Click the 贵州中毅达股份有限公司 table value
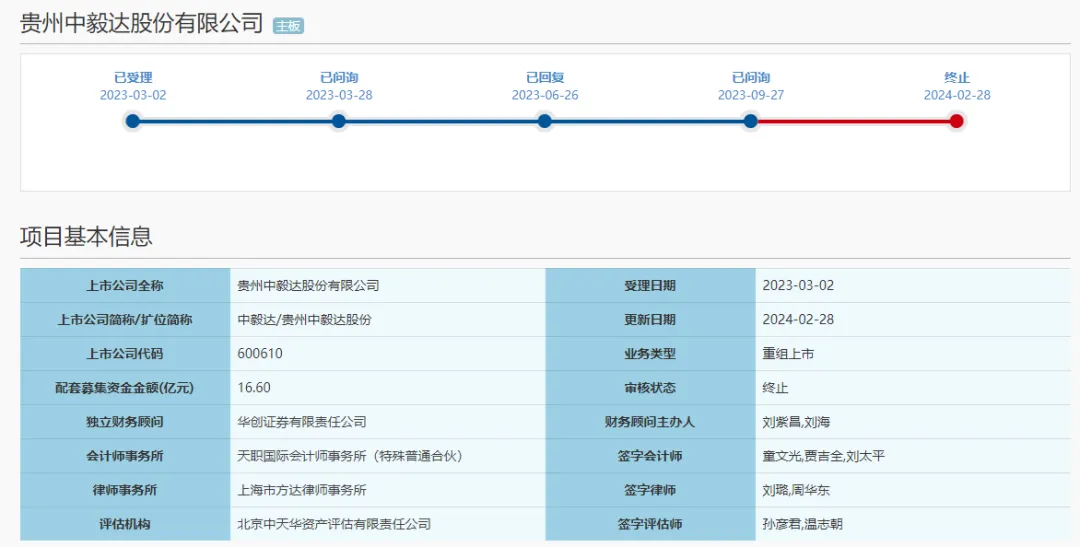1080x547 pixels. coord(309,286)
